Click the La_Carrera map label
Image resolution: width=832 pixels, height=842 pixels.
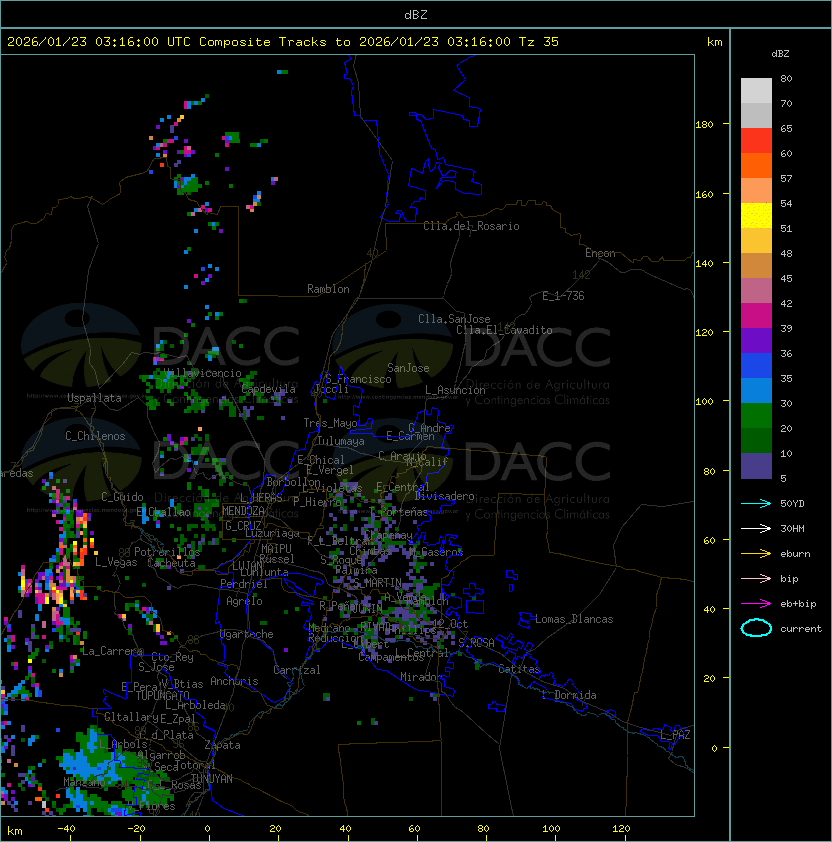coord(112,651)
